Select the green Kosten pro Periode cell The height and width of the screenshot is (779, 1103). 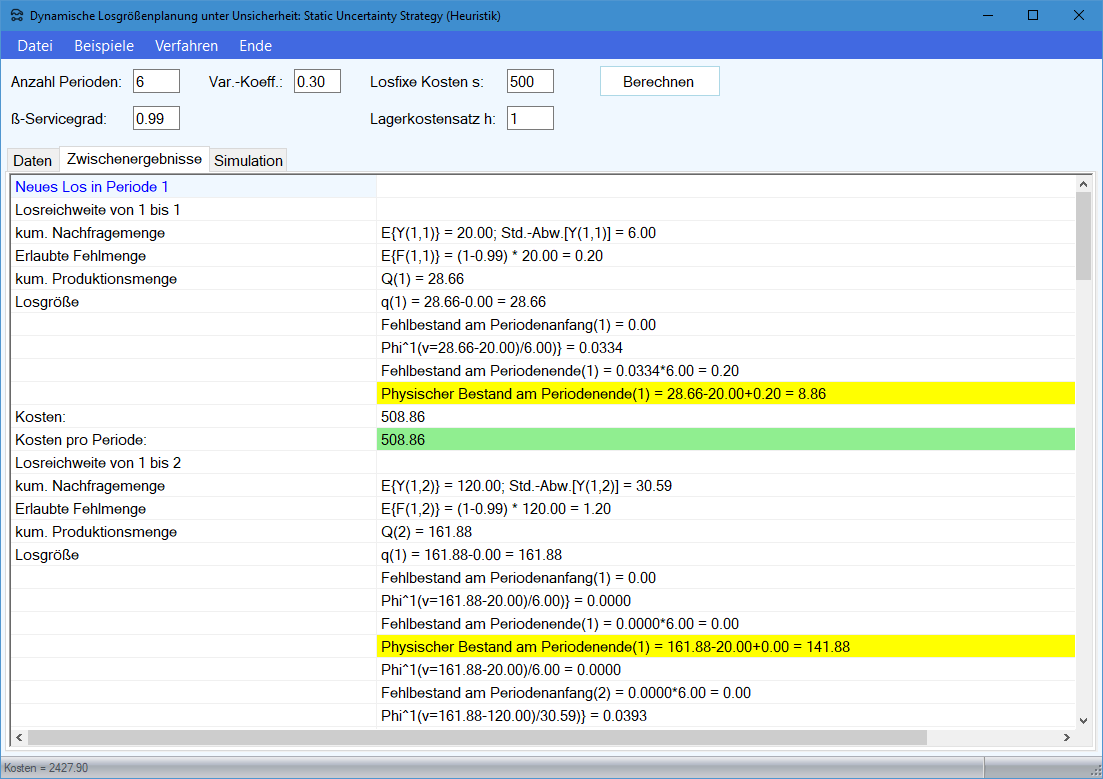tap(726, 440)
